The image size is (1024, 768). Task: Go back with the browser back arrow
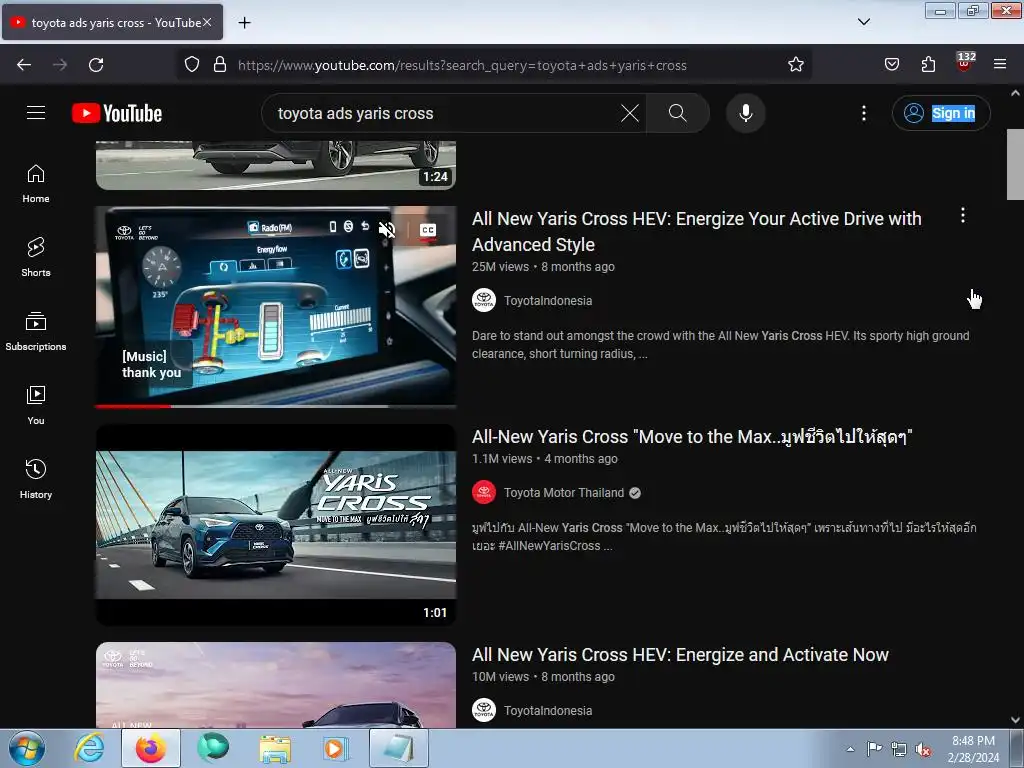pos(24,65)
